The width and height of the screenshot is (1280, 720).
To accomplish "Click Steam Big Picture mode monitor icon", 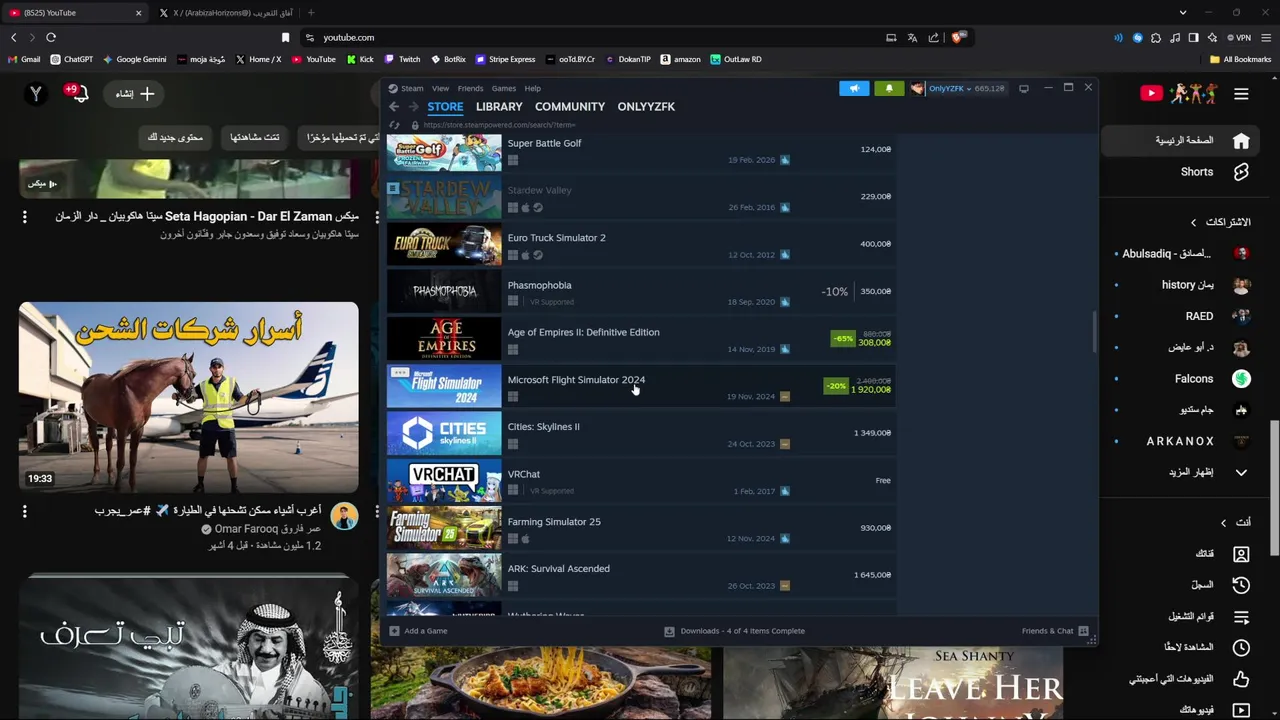I will 1023,88.
